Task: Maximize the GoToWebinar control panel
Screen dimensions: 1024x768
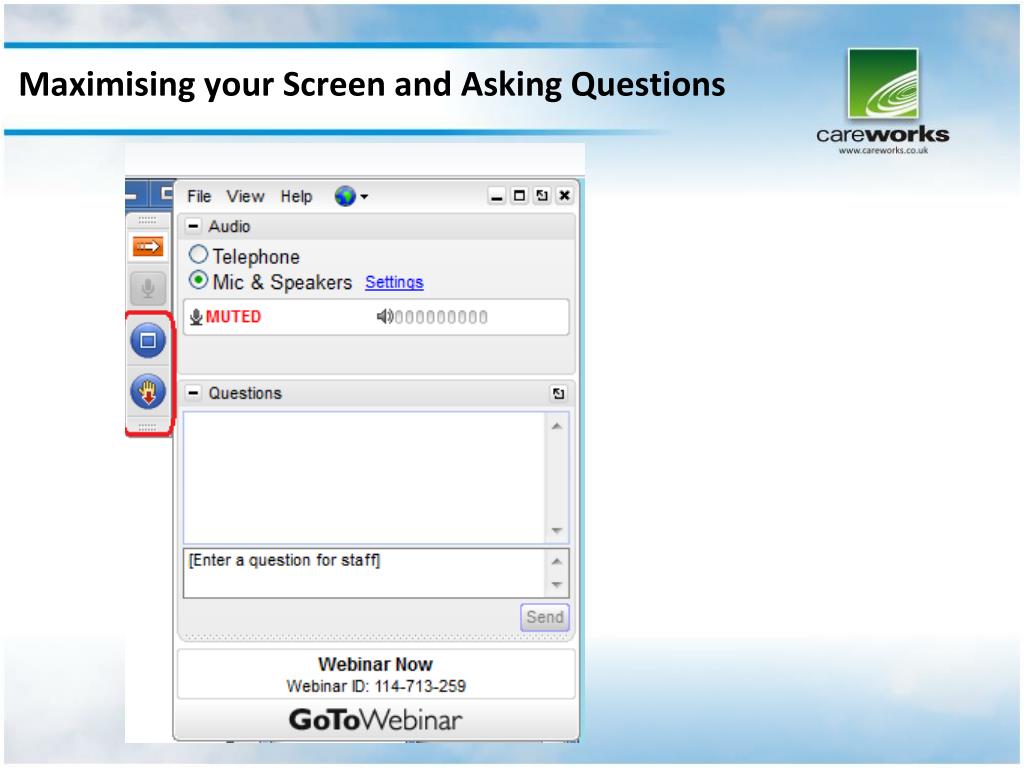Action: tap(519, 195)
